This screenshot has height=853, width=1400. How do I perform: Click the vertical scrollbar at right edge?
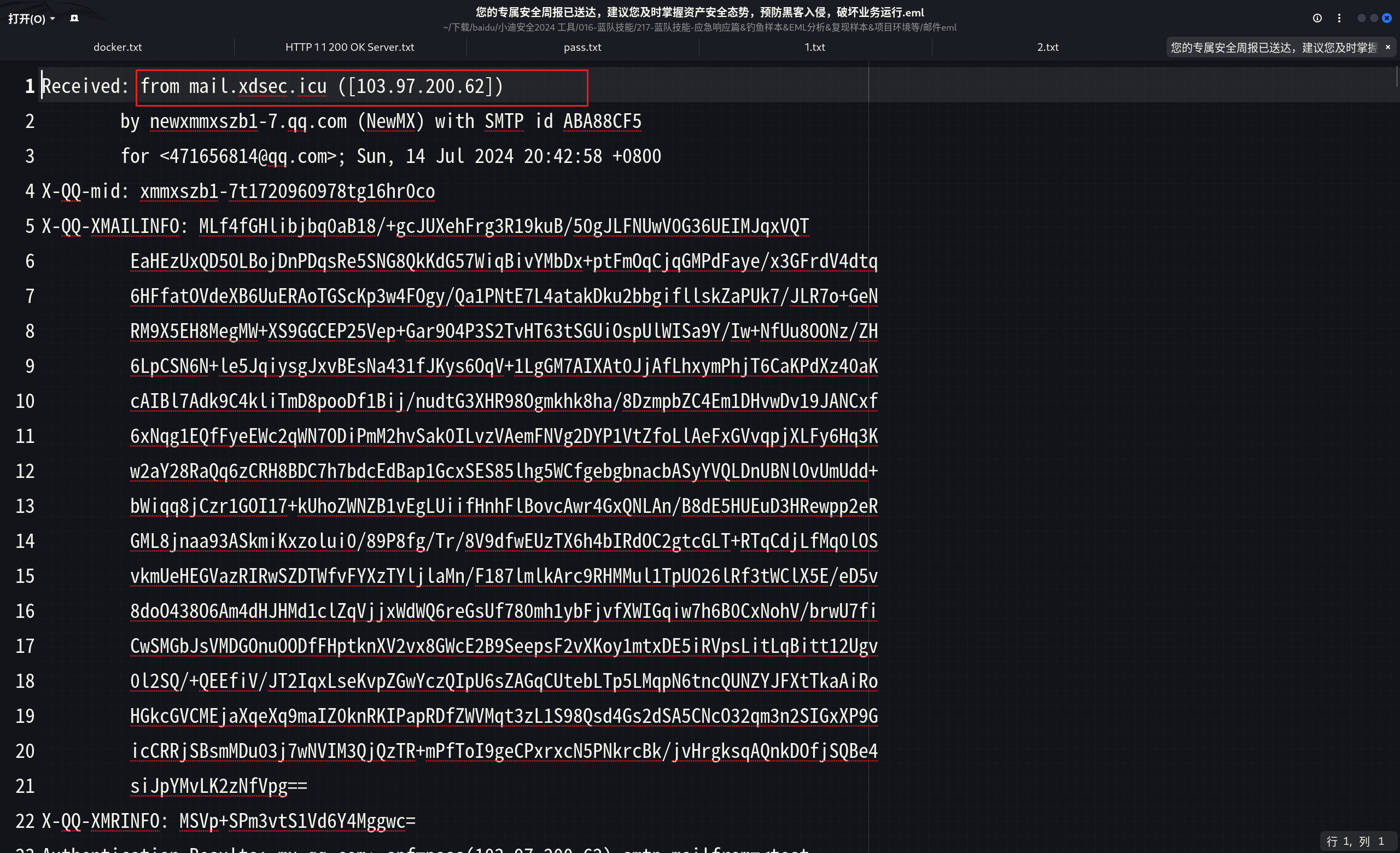coord(1396,77)
